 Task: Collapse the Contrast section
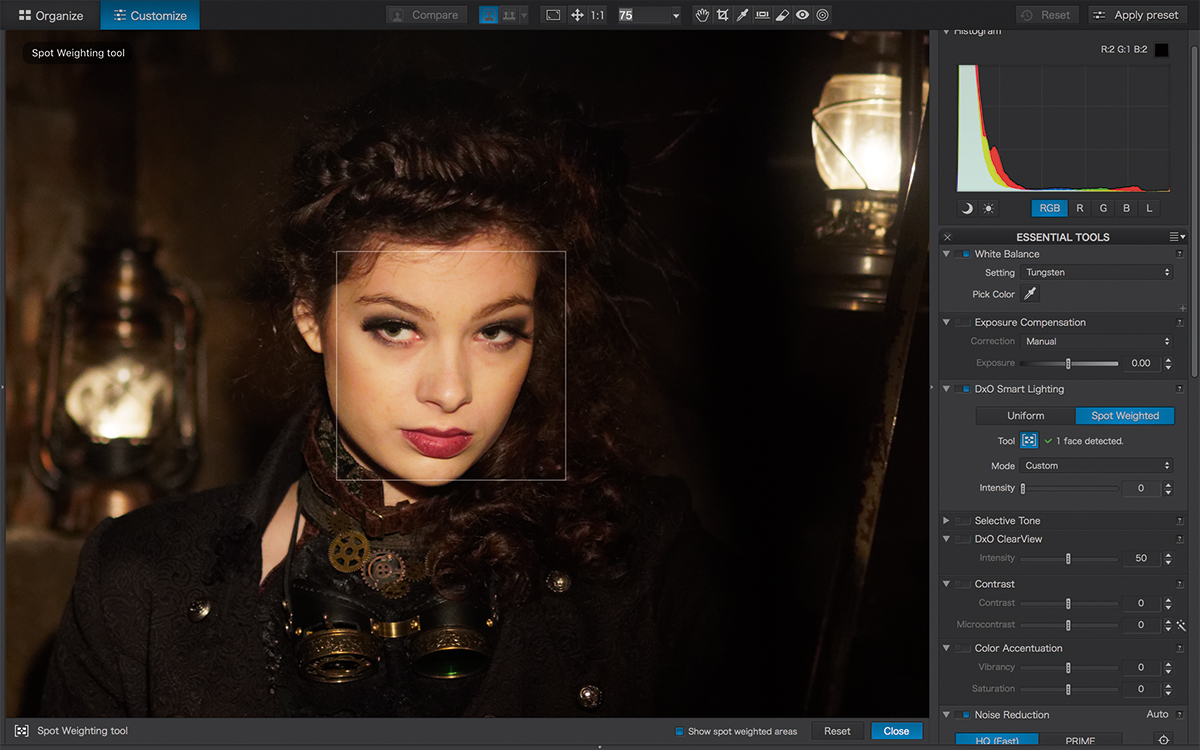pos(946,584)
